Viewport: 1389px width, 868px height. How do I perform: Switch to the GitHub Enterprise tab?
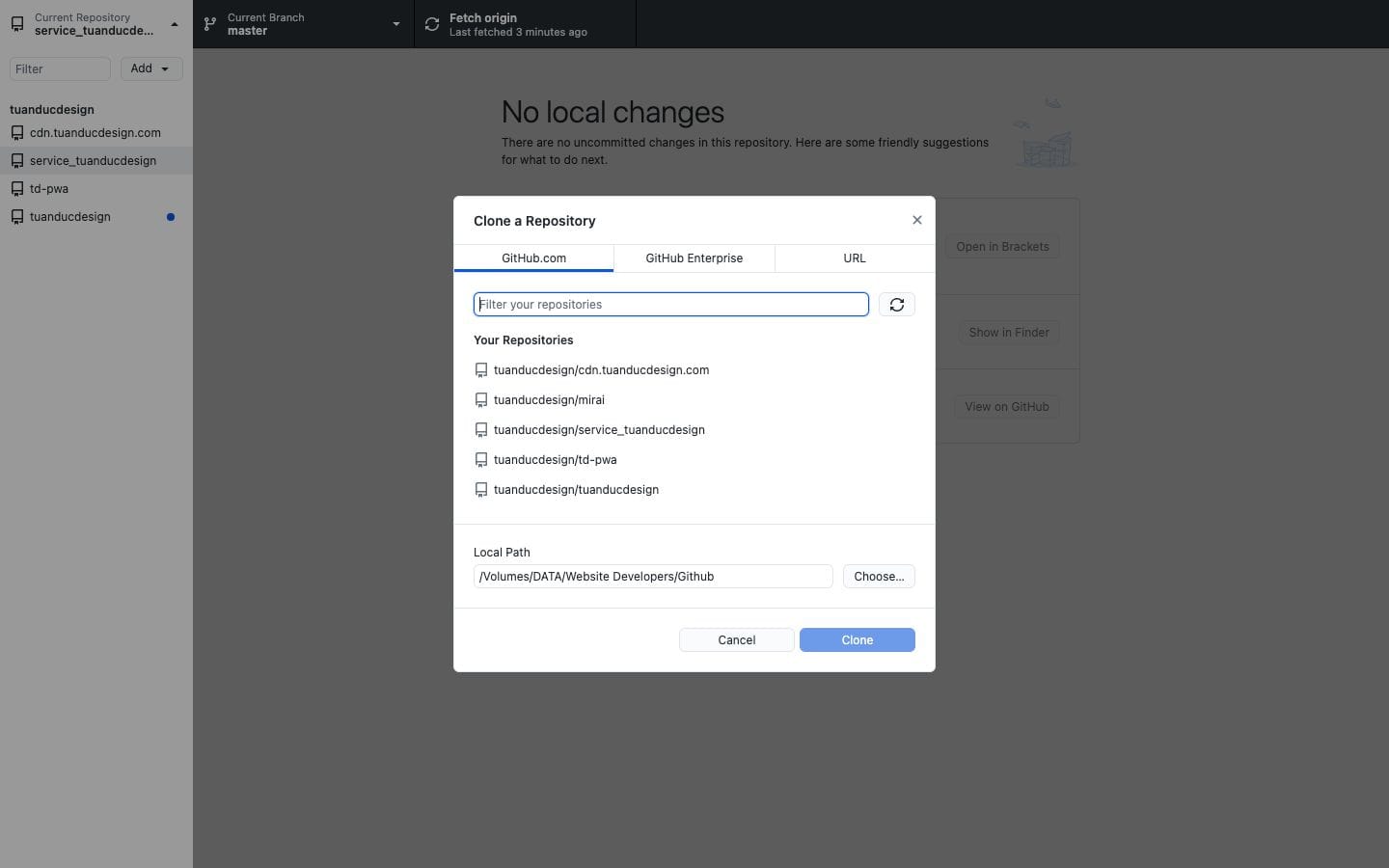coord(694,258)
